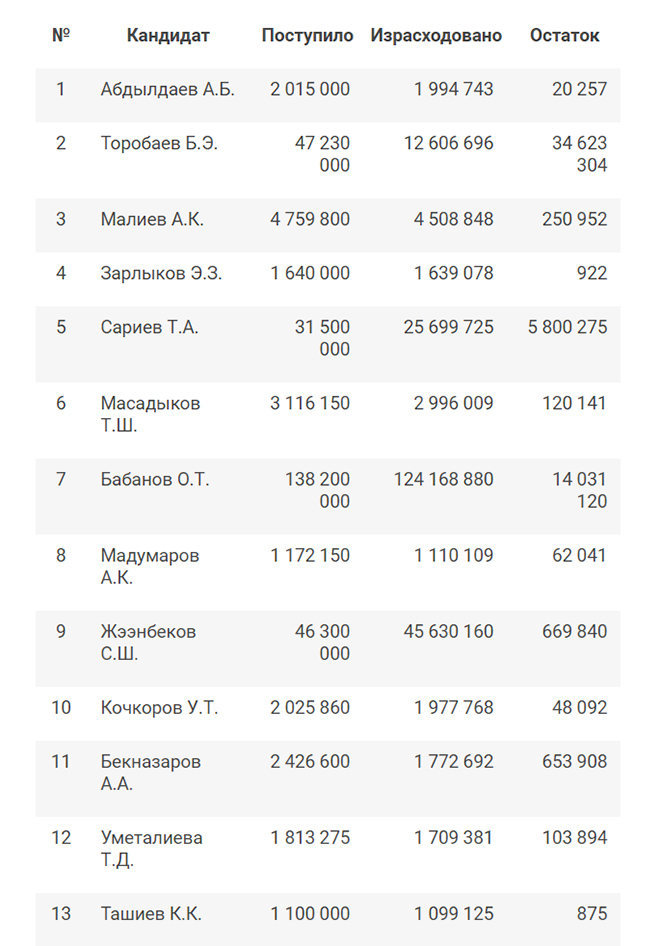660x946 pixels.
Task: Click the balance value 62 041
Action: point(579,555)
